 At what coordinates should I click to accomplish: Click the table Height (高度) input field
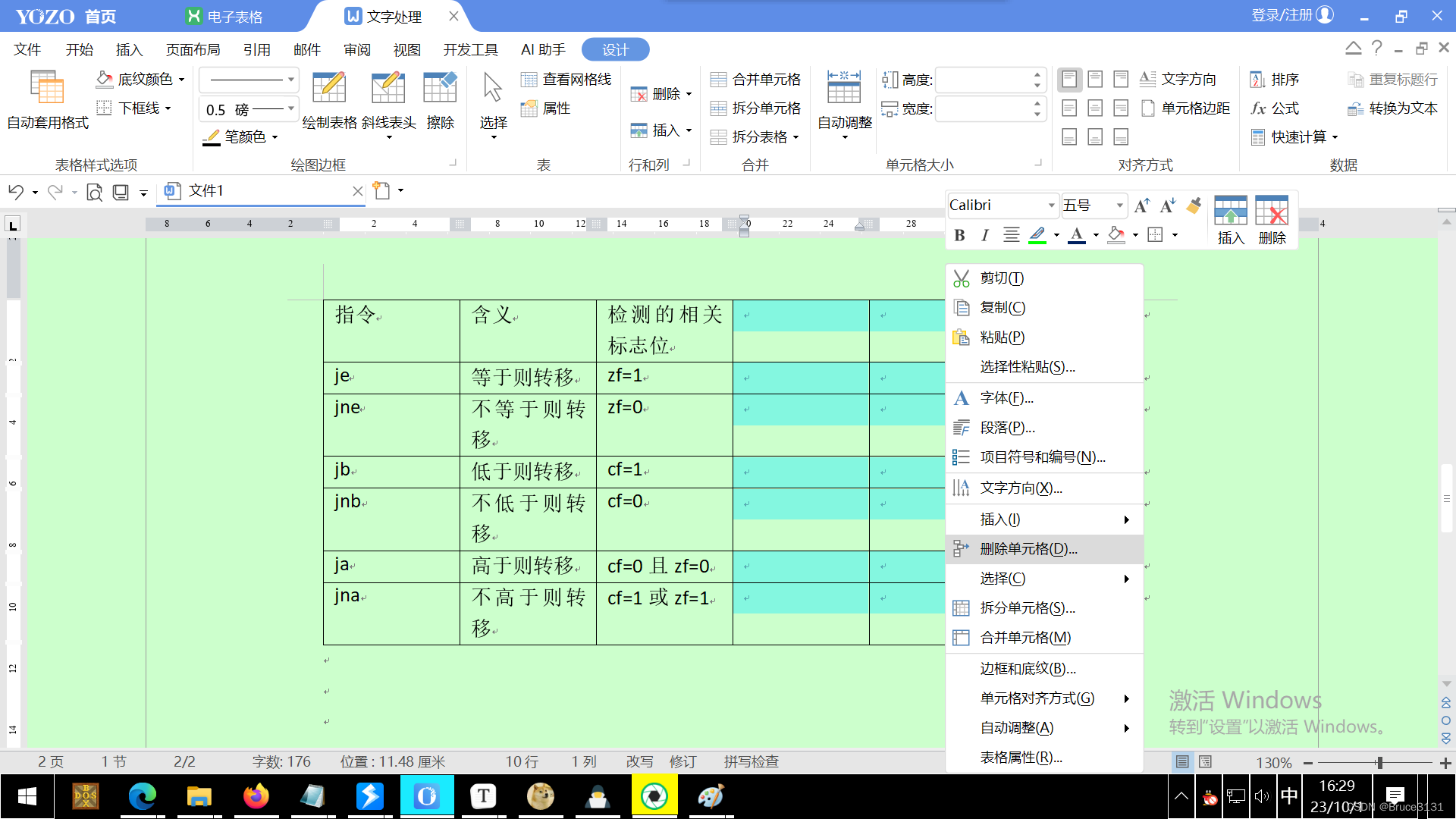pyautogui.click(x=984, y=80)
